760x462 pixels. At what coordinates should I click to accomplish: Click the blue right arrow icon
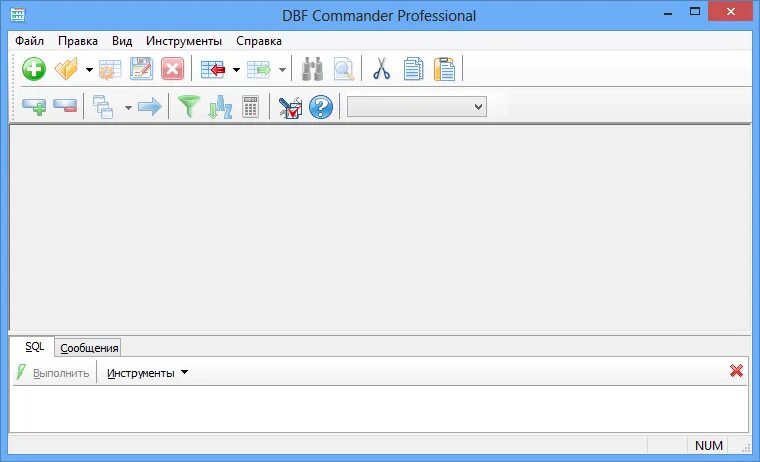(150, 107)
